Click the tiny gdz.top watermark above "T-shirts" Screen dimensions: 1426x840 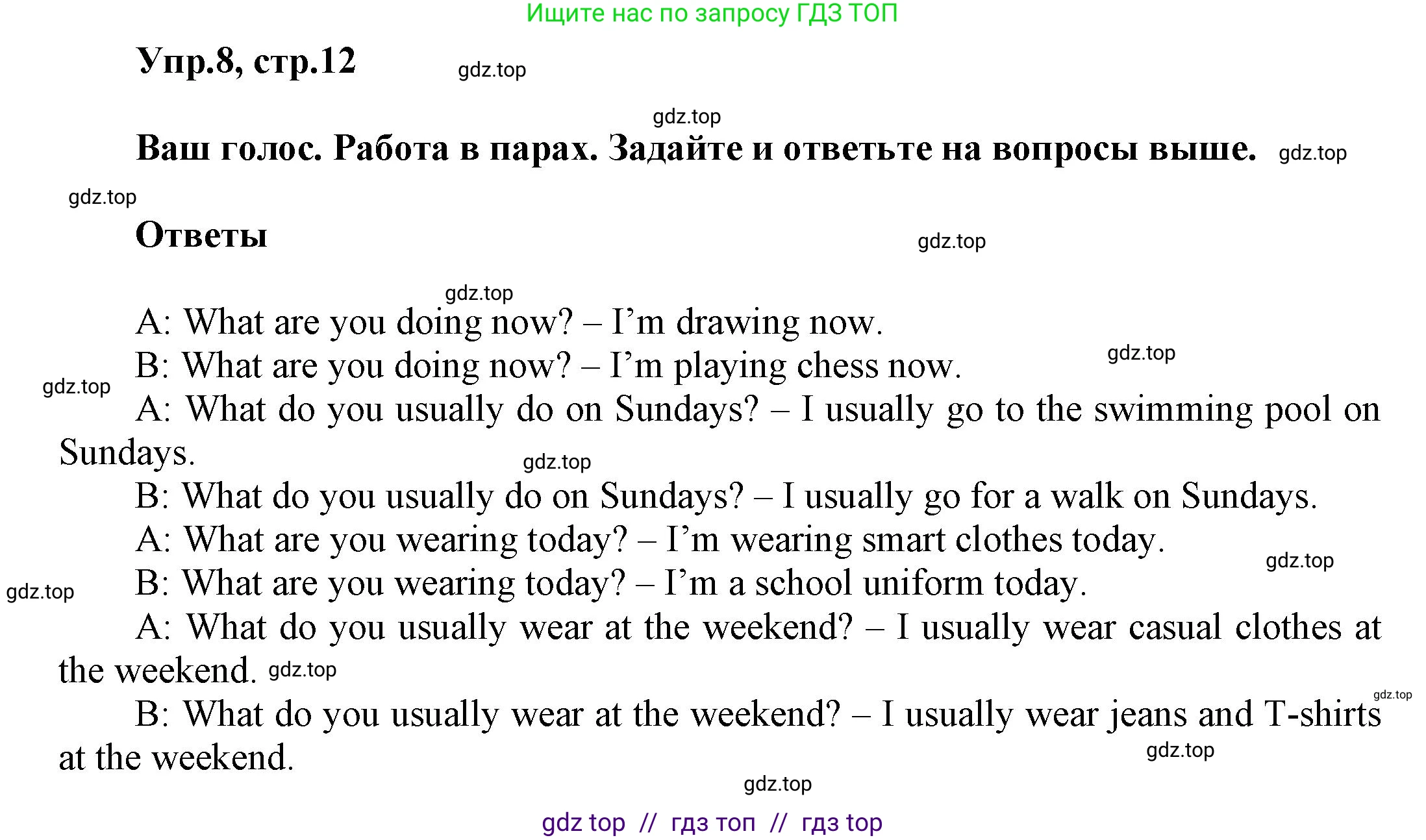click(1392, 695)
